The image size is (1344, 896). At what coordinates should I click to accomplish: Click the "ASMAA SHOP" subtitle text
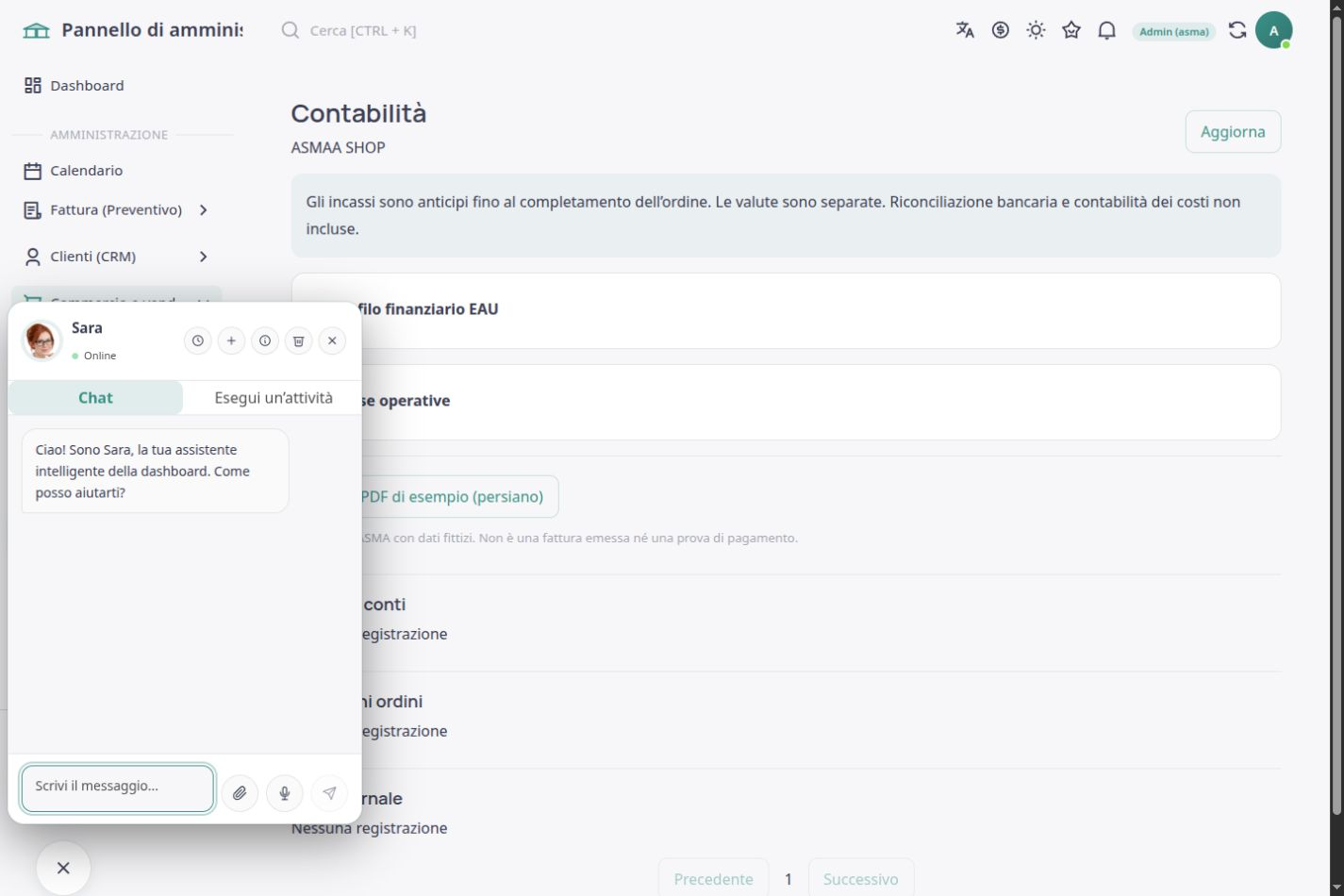tap(338, 147)
